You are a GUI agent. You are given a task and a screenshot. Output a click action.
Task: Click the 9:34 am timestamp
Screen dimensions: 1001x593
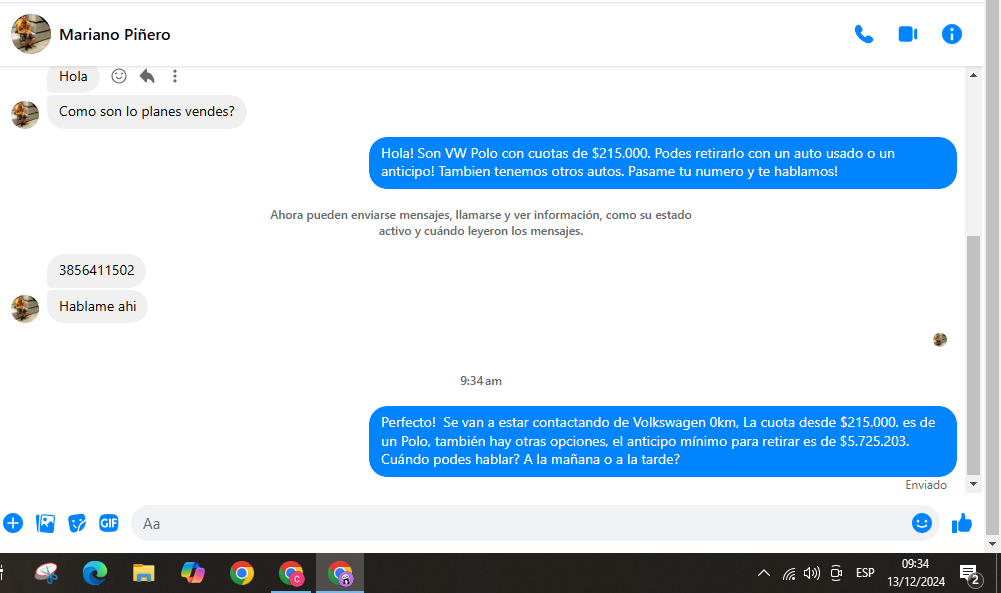tap(481, 381)
